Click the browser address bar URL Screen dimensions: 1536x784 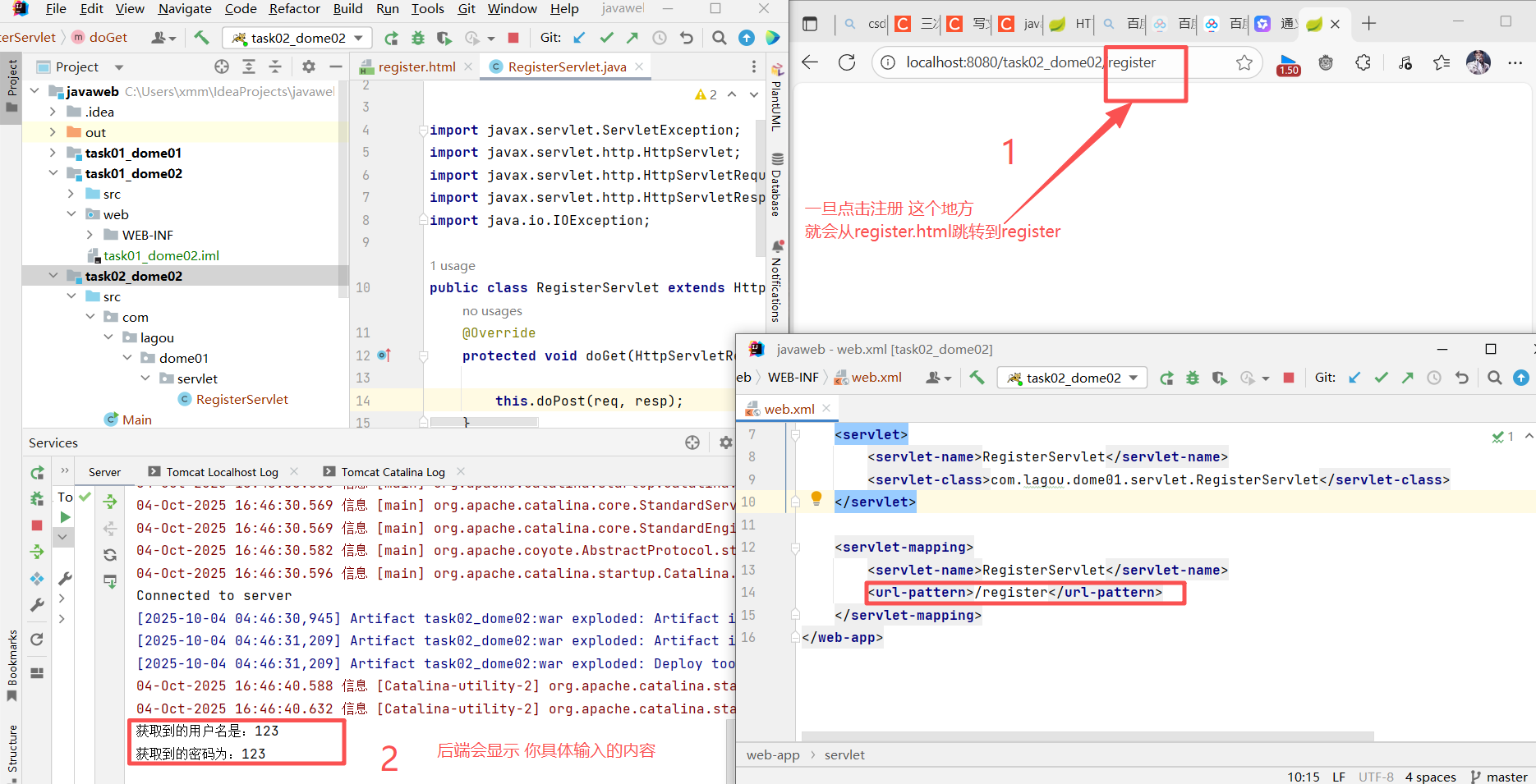click(1031, 62)
